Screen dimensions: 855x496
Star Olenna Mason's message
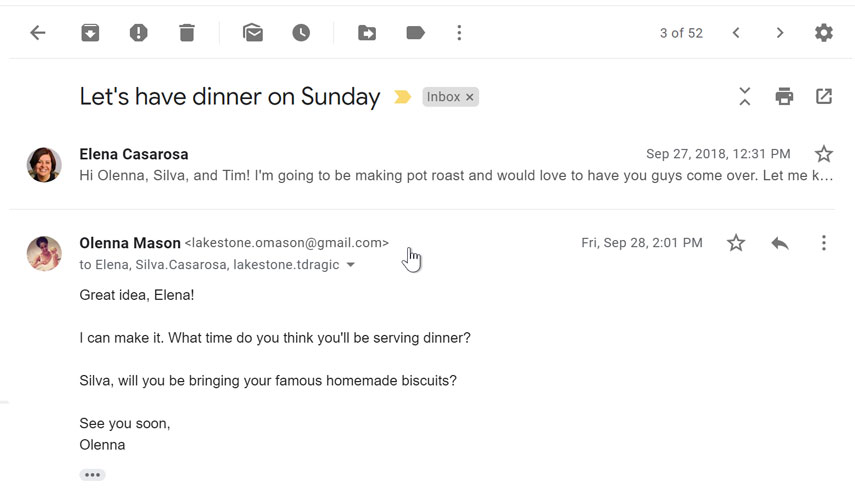[736, 243]
